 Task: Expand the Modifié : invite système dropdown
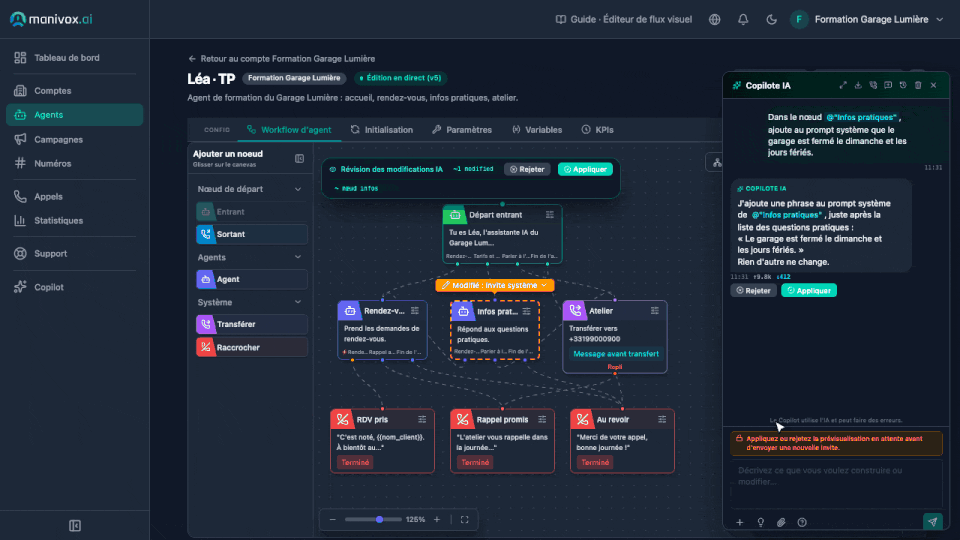point(495,285)
